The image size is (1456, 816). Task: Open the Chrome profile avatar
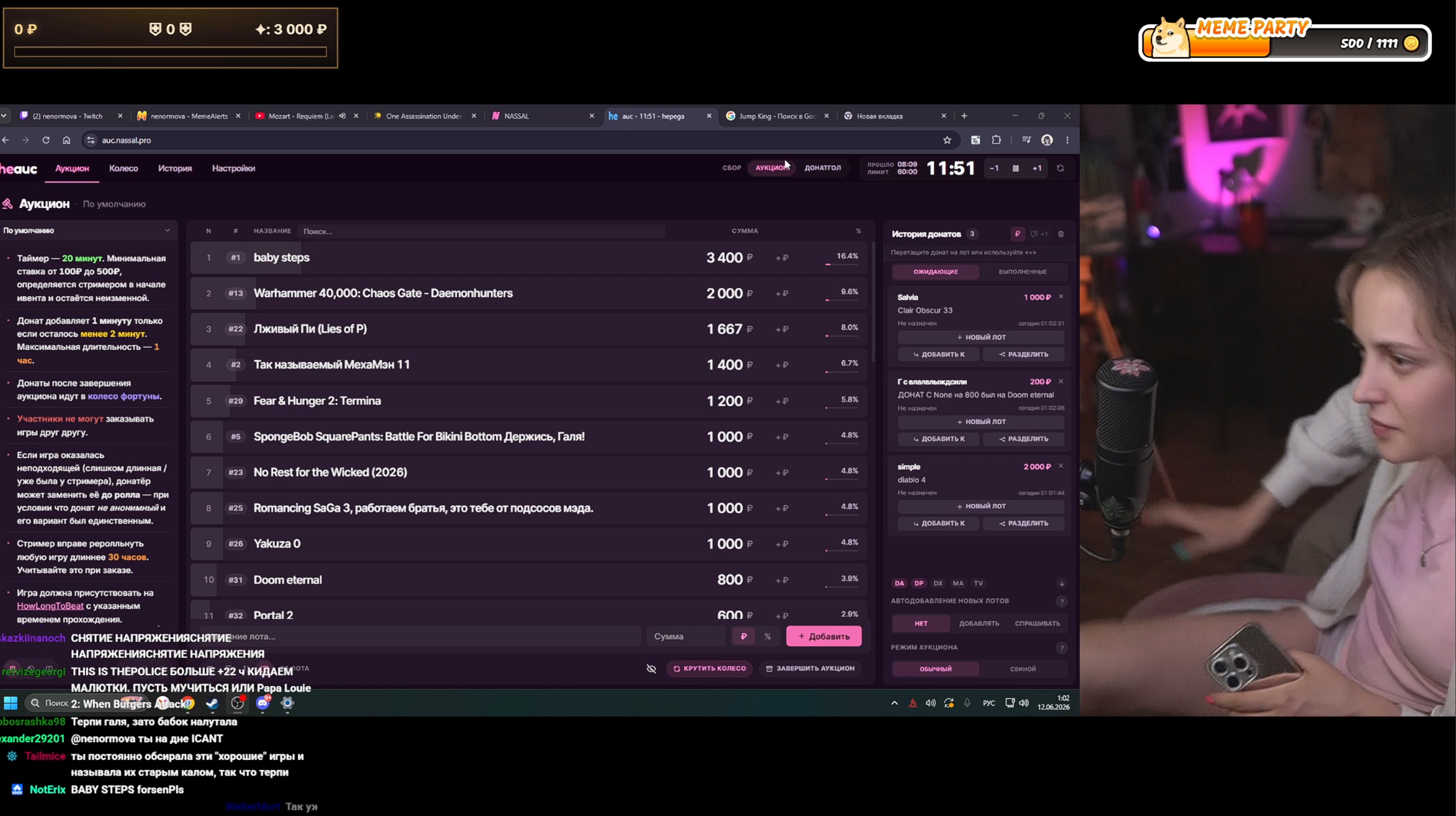coord(1047,140)
